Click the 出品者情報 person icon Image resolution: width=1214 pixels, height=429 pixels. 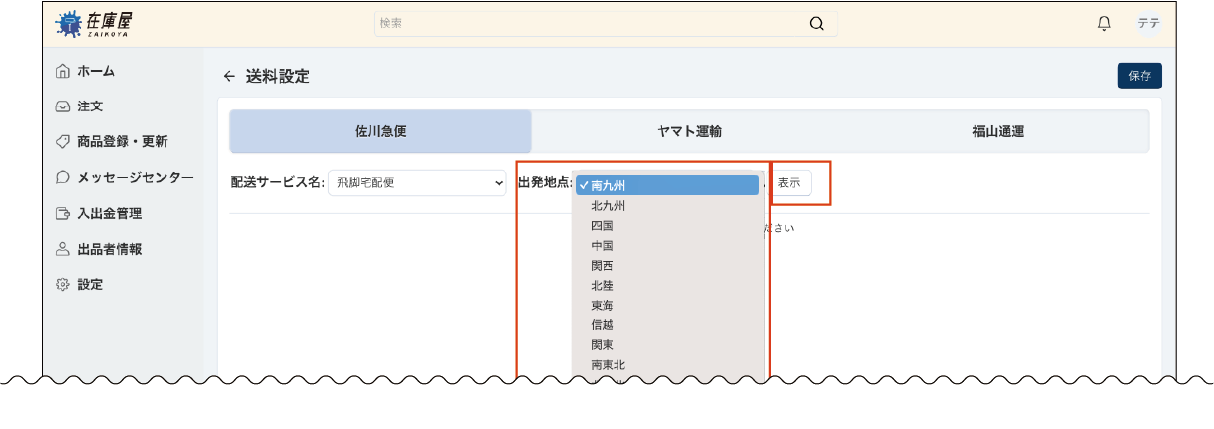coord(63,249)
